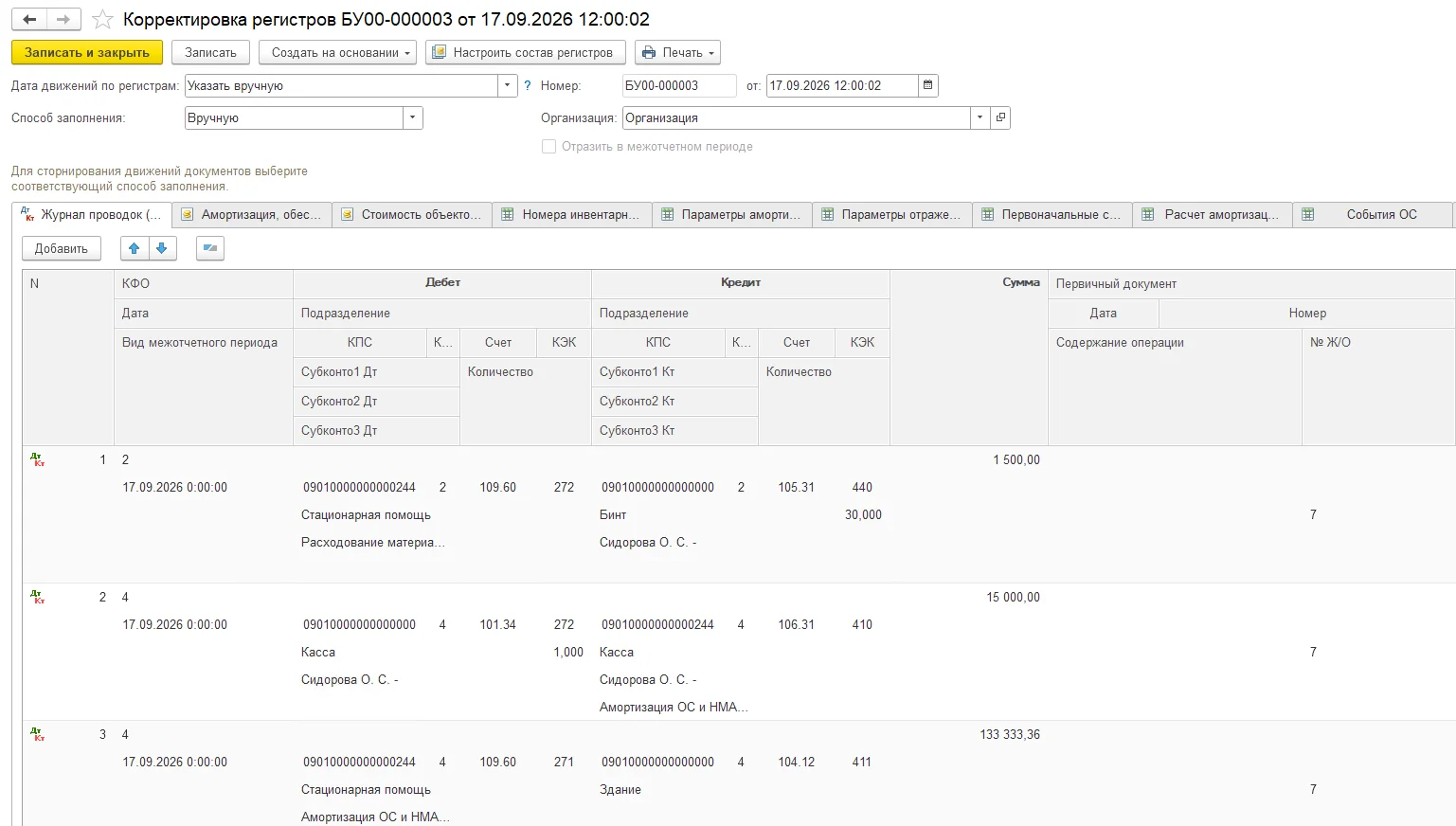Image resolution: width=1456 pixels, height=826 pixels.
Task: Click 'Стационарная помощь' in row 1
Action: point(366,515)
